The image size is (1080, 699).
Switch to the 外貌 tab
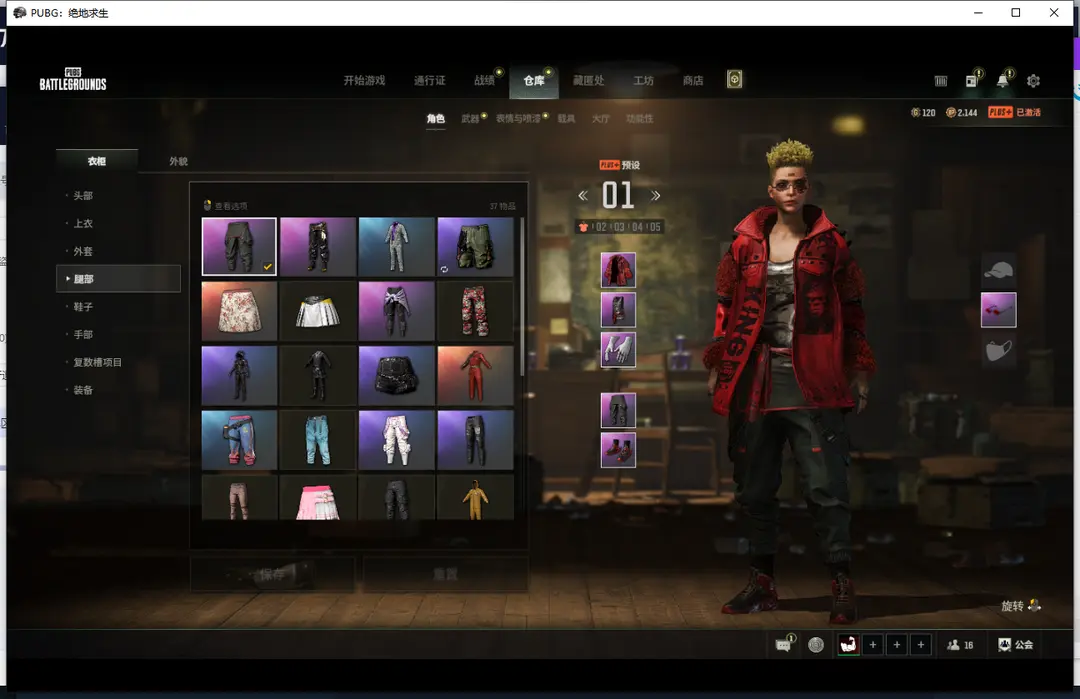click(x=178, y=161)
